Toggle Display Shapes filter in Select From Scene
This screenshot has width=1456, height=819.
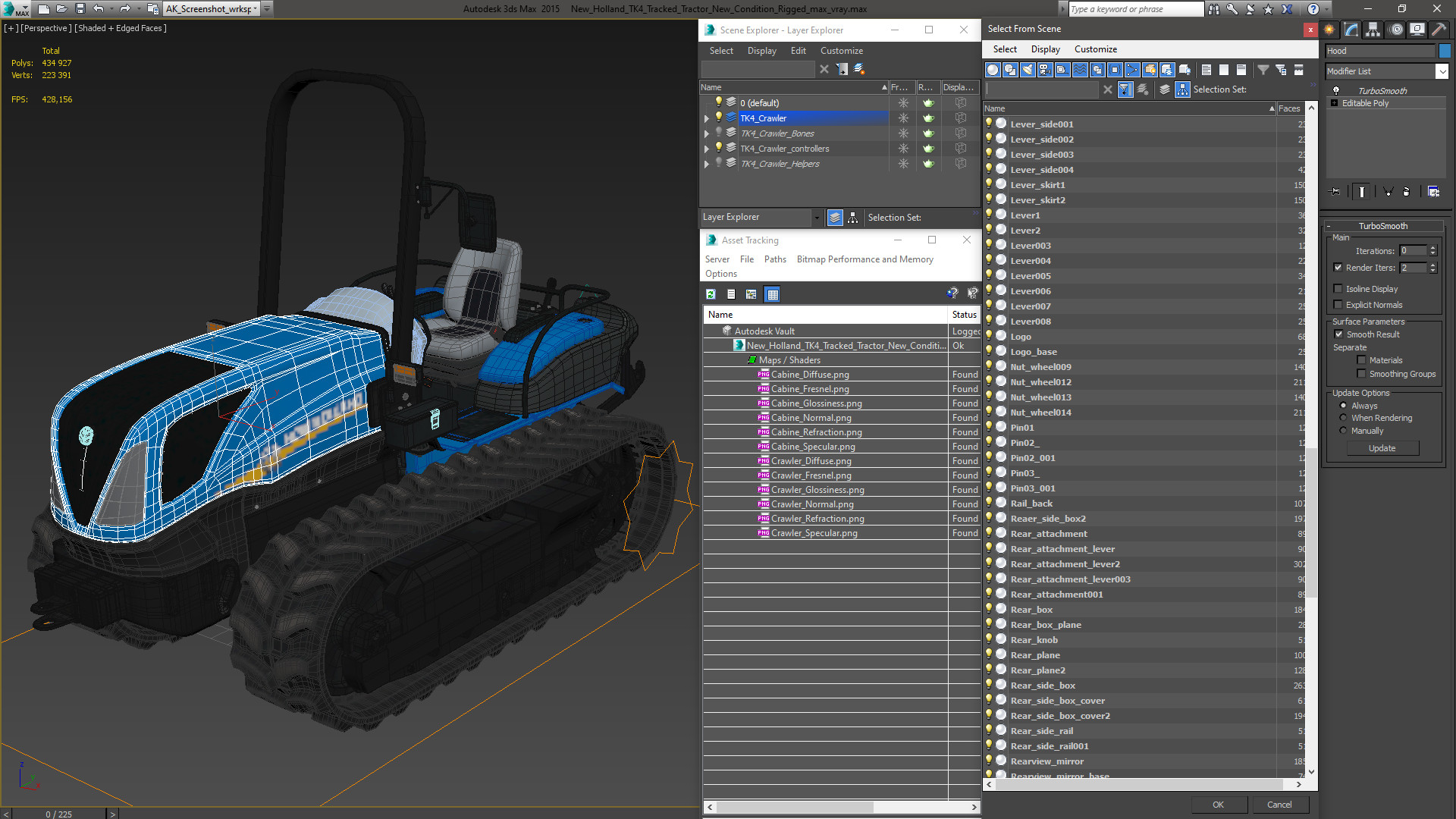1010,70
